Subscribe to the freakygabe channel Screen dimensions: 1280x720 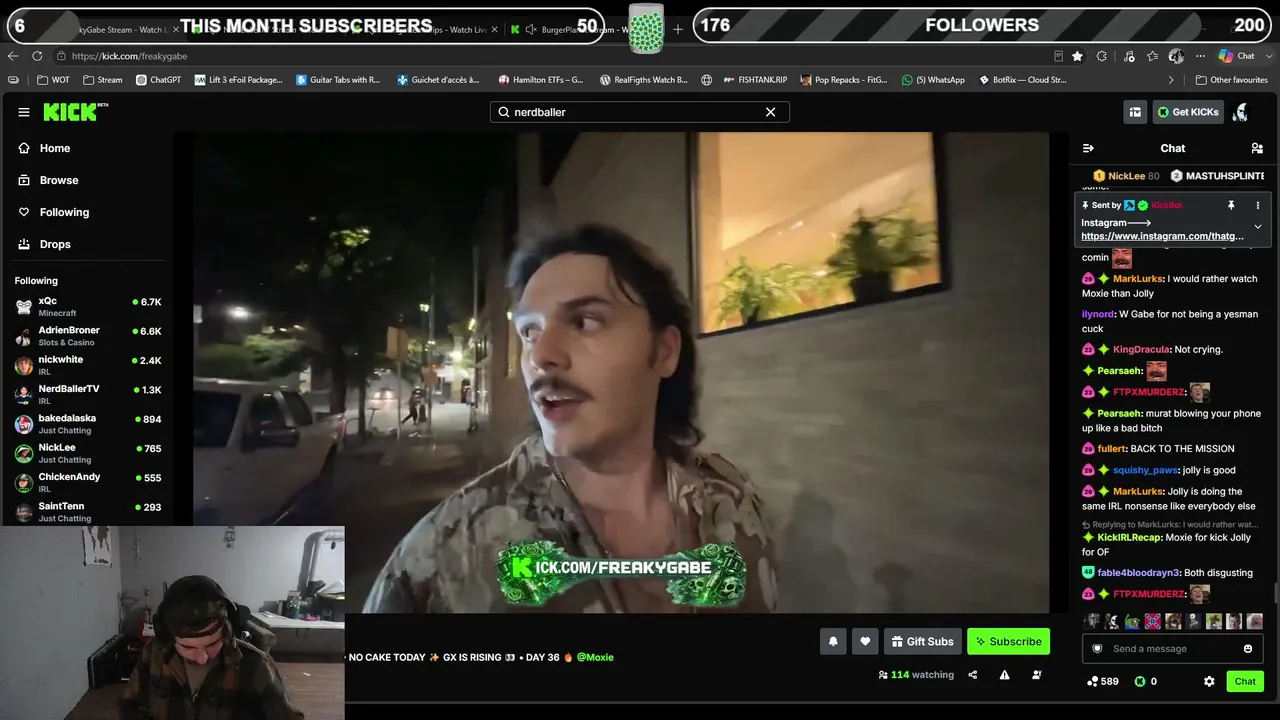pos(1008,641)
